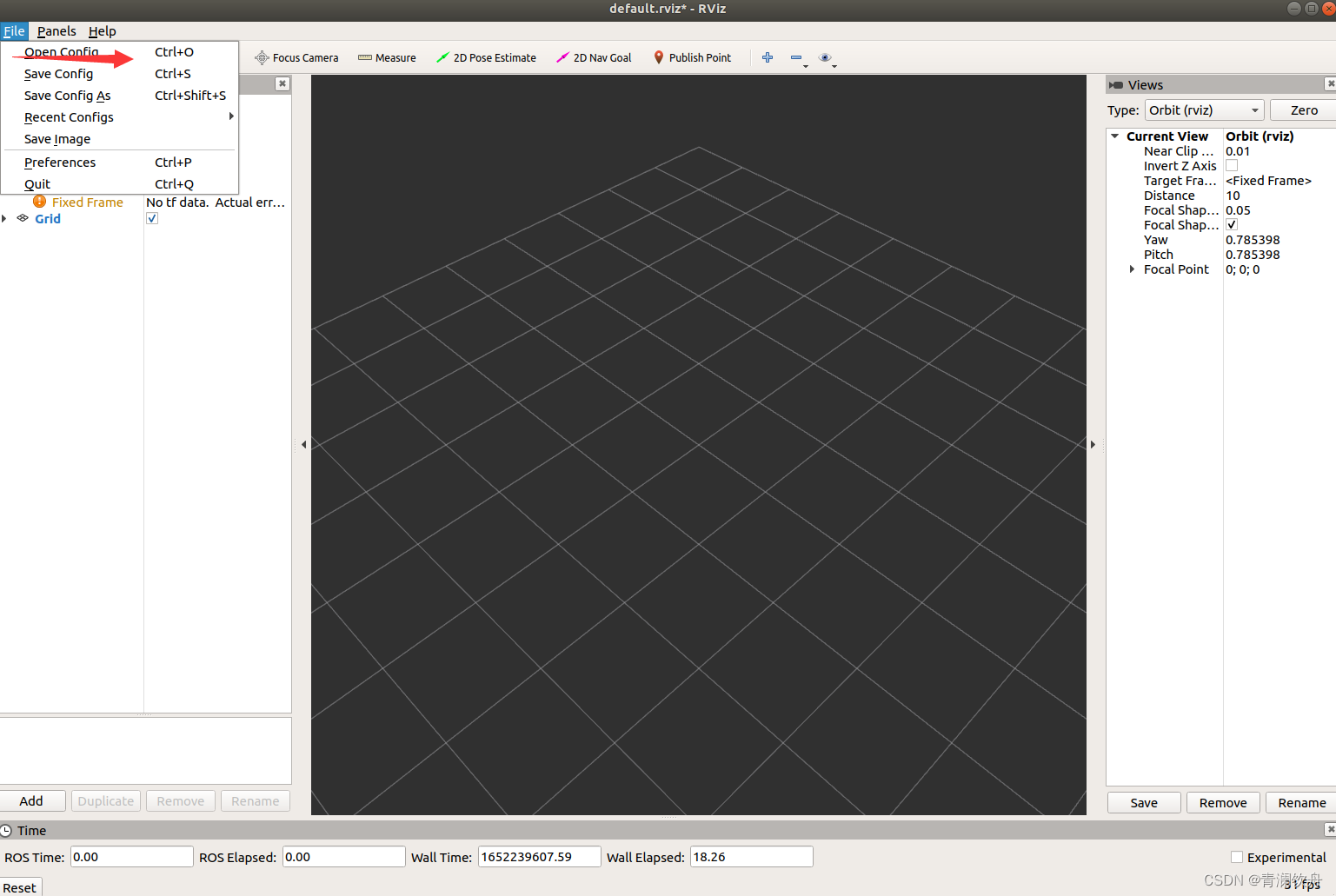Screen dimensions: 1336x896
Task: Choose Save Config from File menu
Action: (x=120, y=74)
